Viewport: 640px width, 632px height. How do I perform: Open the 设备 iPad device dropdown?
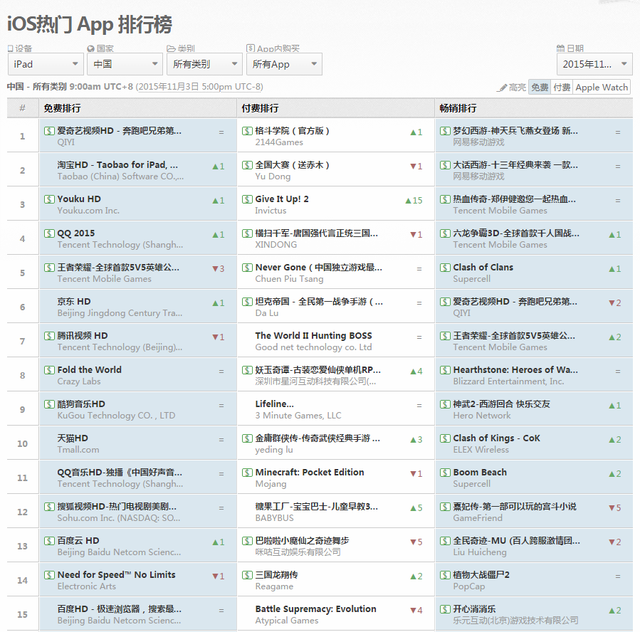[45, 64]
